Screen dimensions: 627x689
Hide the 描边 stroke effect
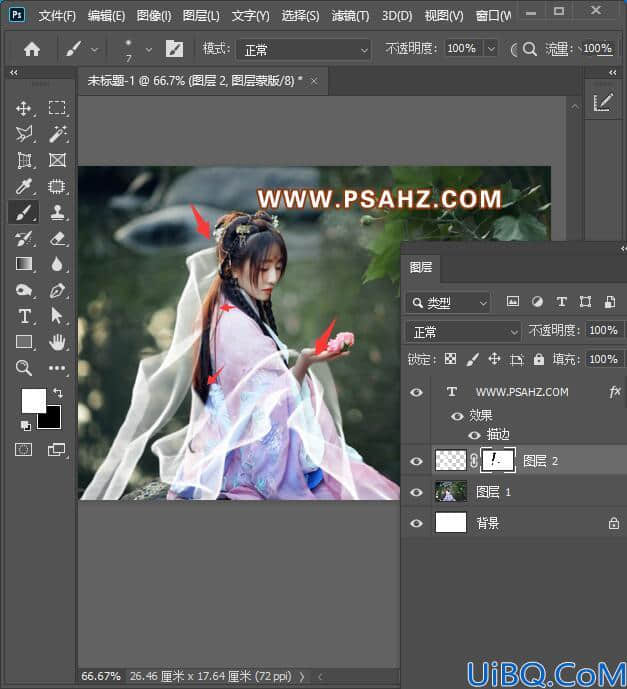click(474, 435)
